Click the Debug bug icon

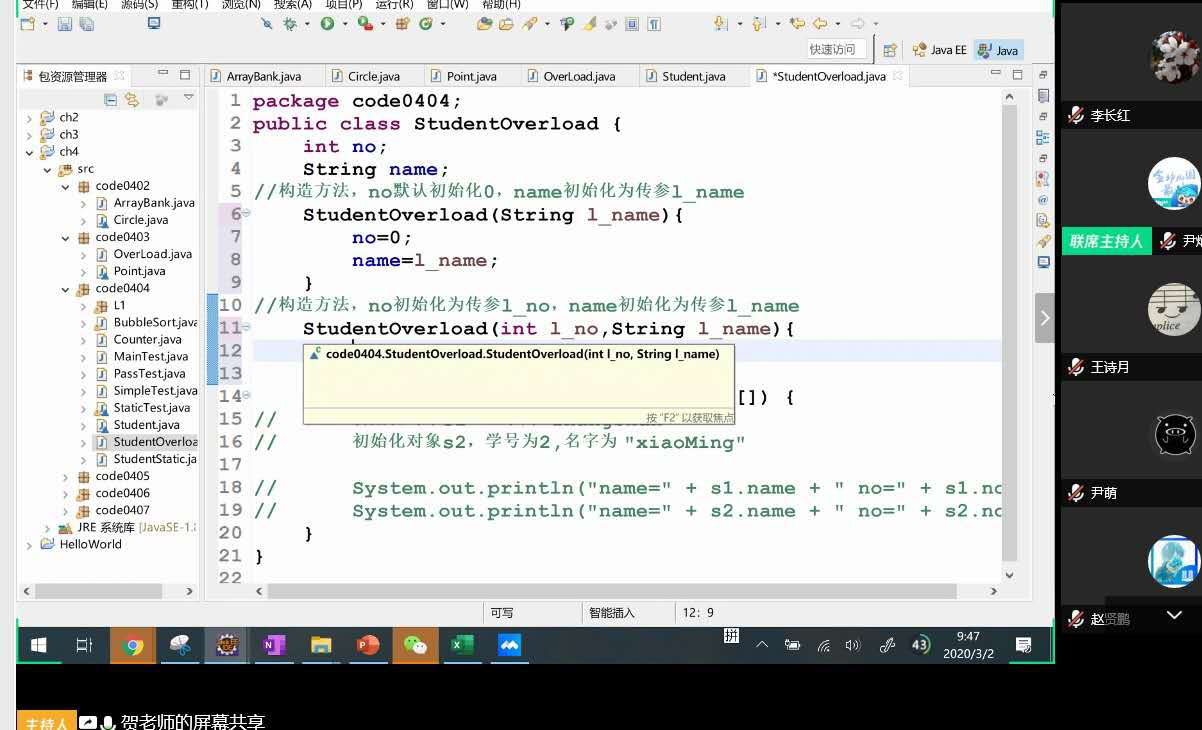coord(290,24)
